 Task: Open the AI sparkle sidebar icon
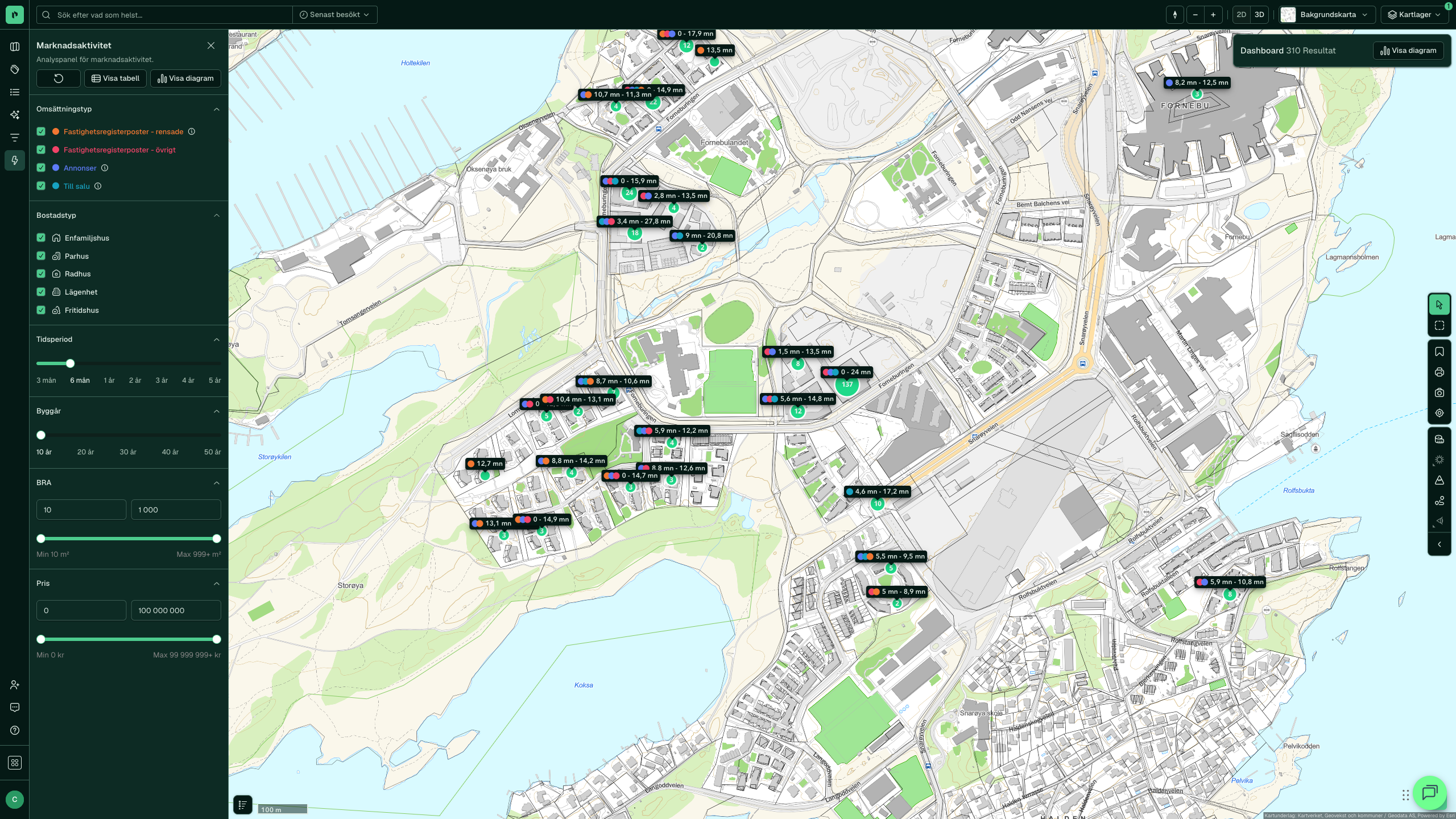tap(15, 115)
